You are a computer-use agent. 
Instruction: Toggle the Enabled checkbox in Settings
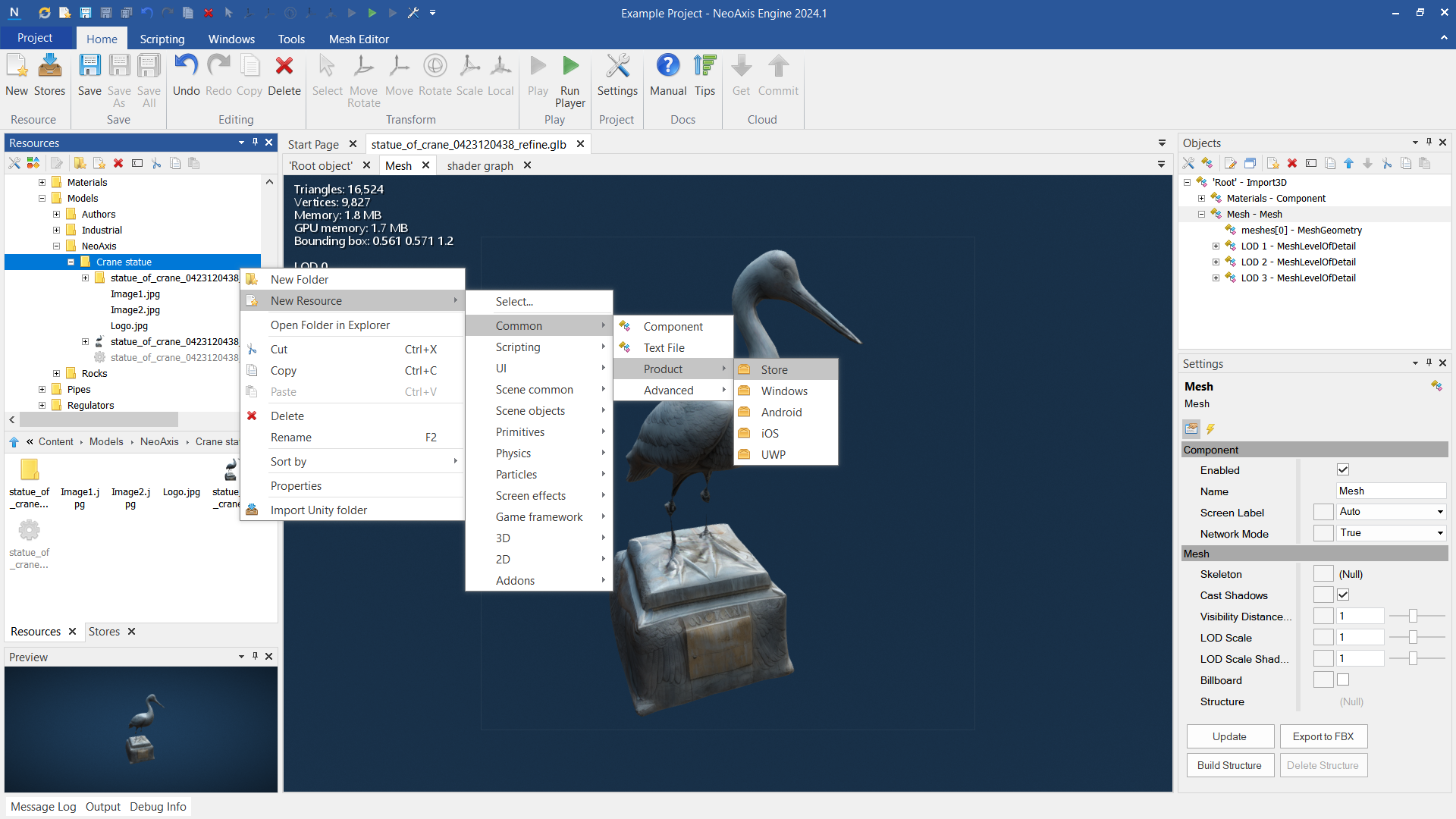coord(1343,470)
